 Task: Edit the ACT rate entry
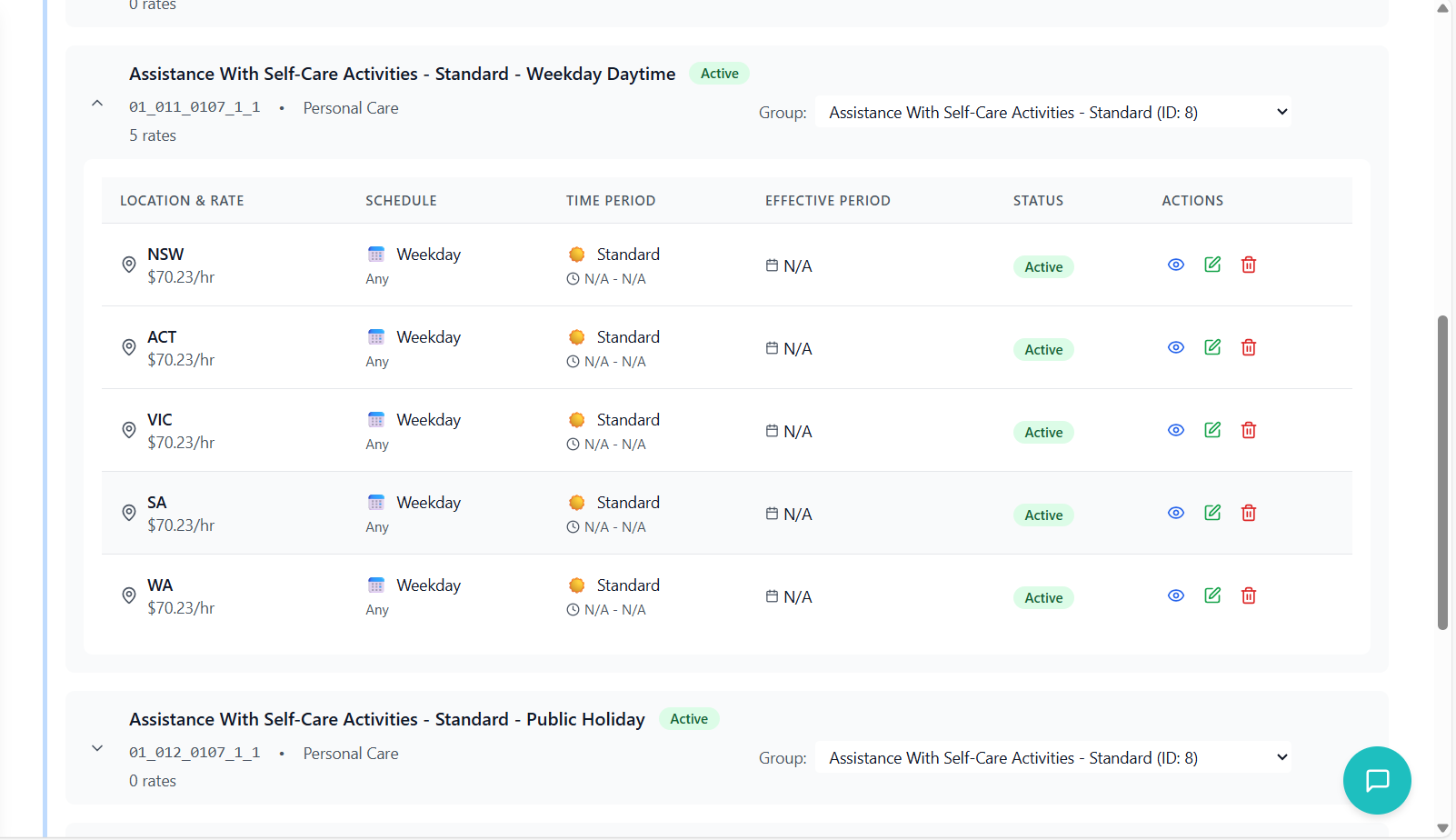(1212, 347)
